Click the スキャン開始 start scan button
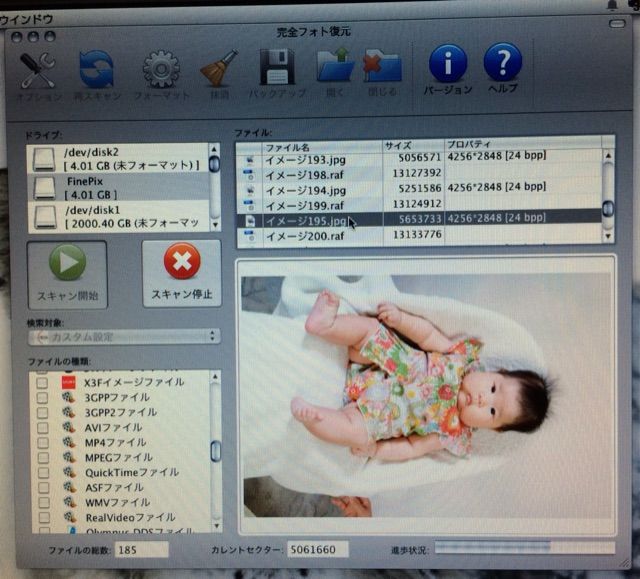The width and height of the screenshot is (640, 579). [x=67, y=275]
